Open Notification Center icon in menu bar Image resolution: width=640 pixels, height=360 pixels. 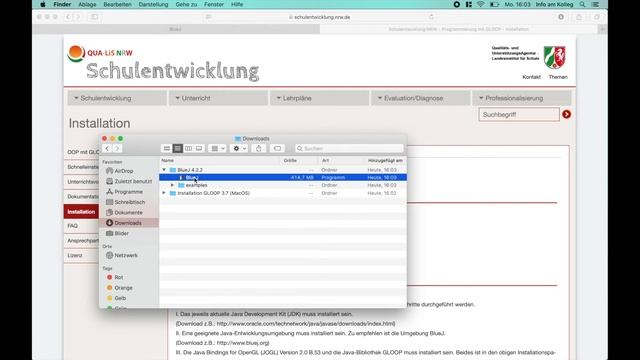point(596,4)
